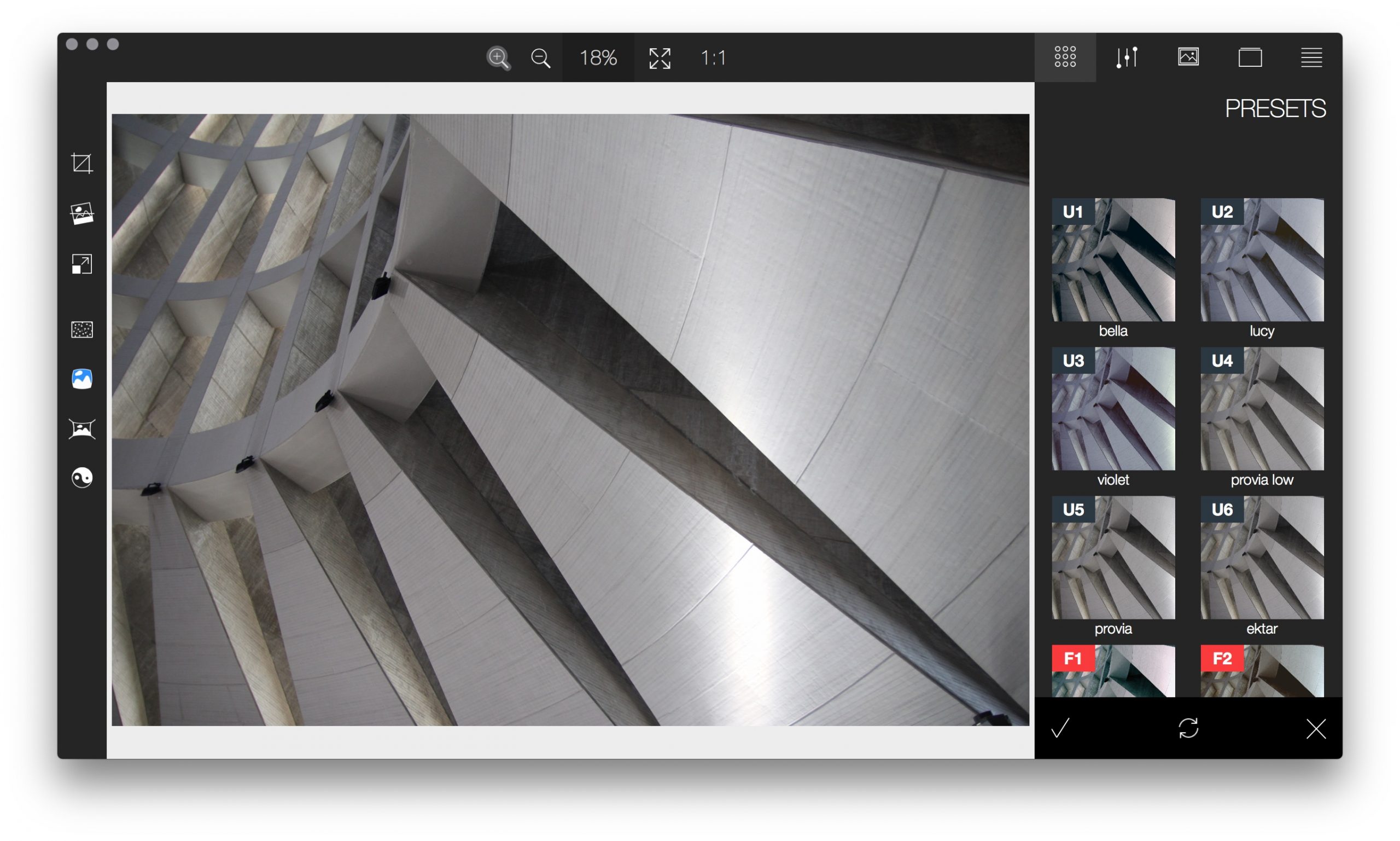Select the straighten image tool
The image size is (1400, 841).
point(82,213)
